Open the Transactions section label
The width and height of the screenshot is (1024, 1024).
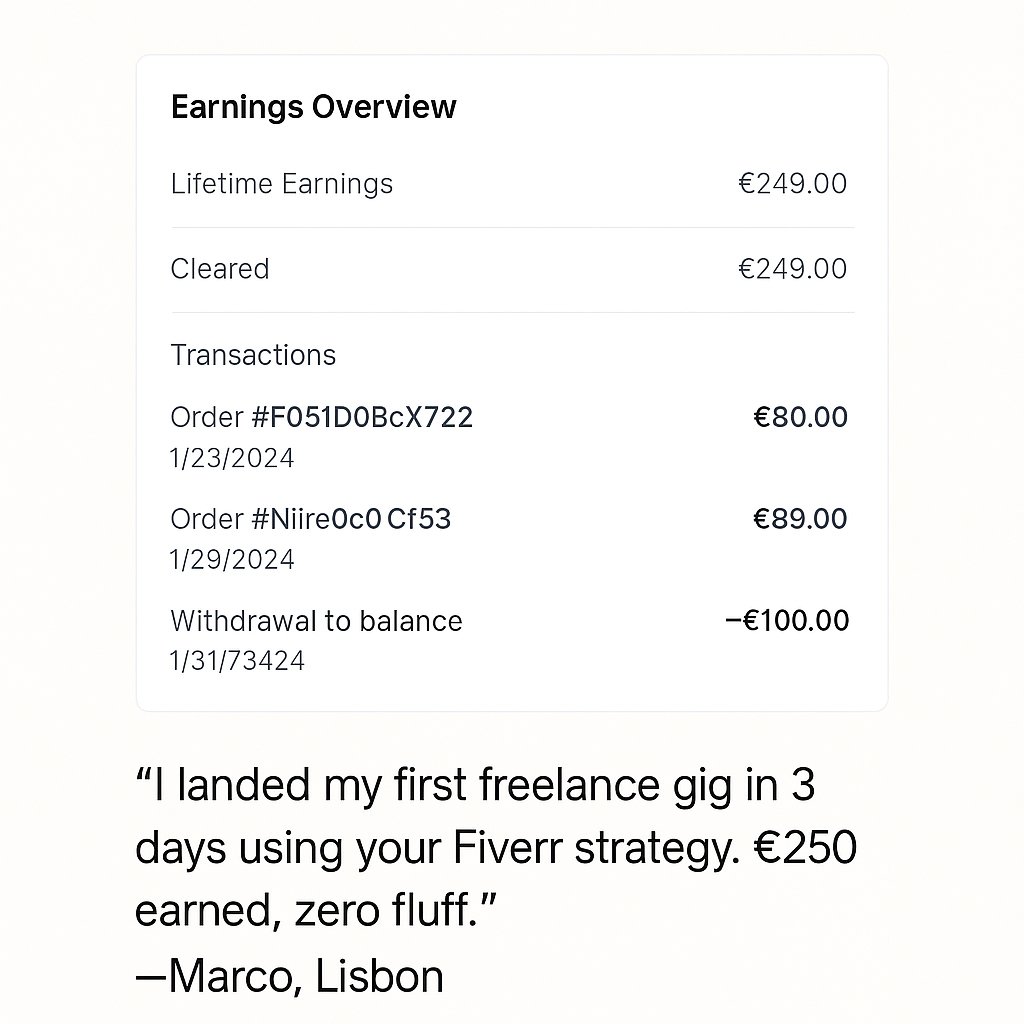(x=253, y=355)
